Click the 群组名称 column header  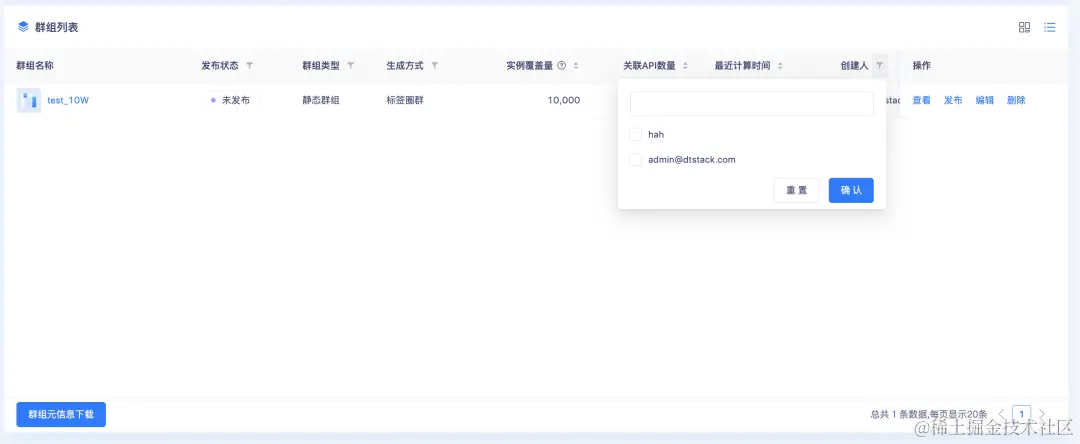(x=35, y=66)
